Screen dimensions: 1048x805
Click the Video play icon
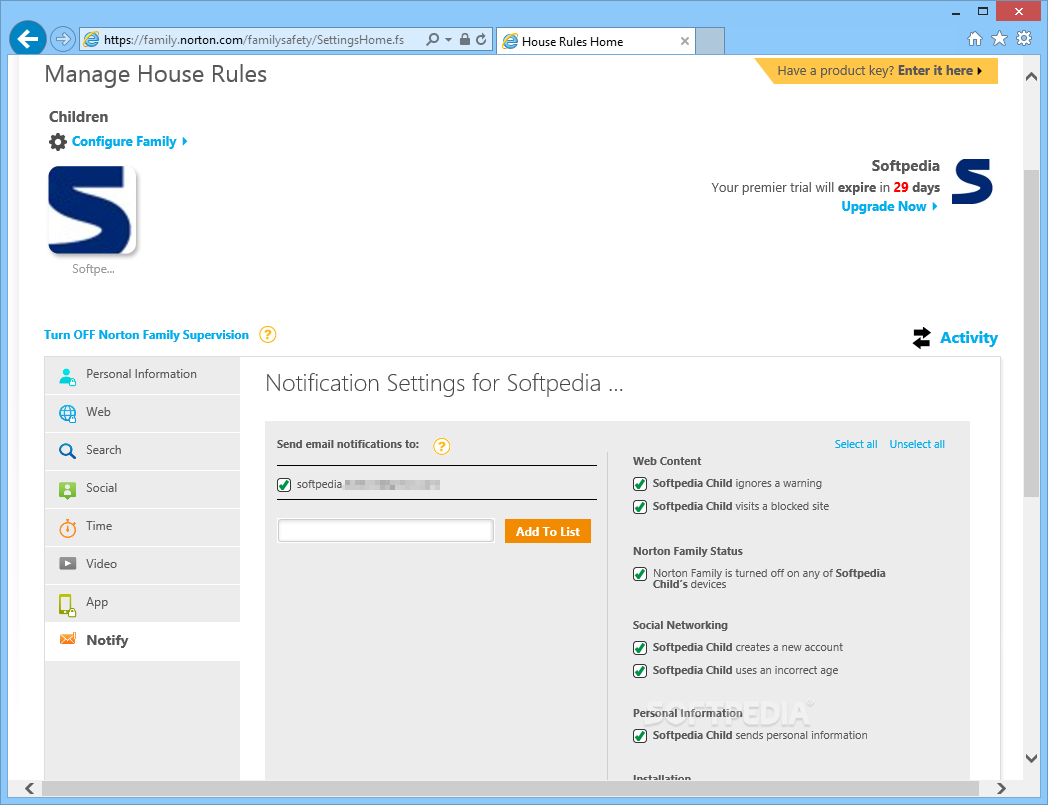click(68, 564)
